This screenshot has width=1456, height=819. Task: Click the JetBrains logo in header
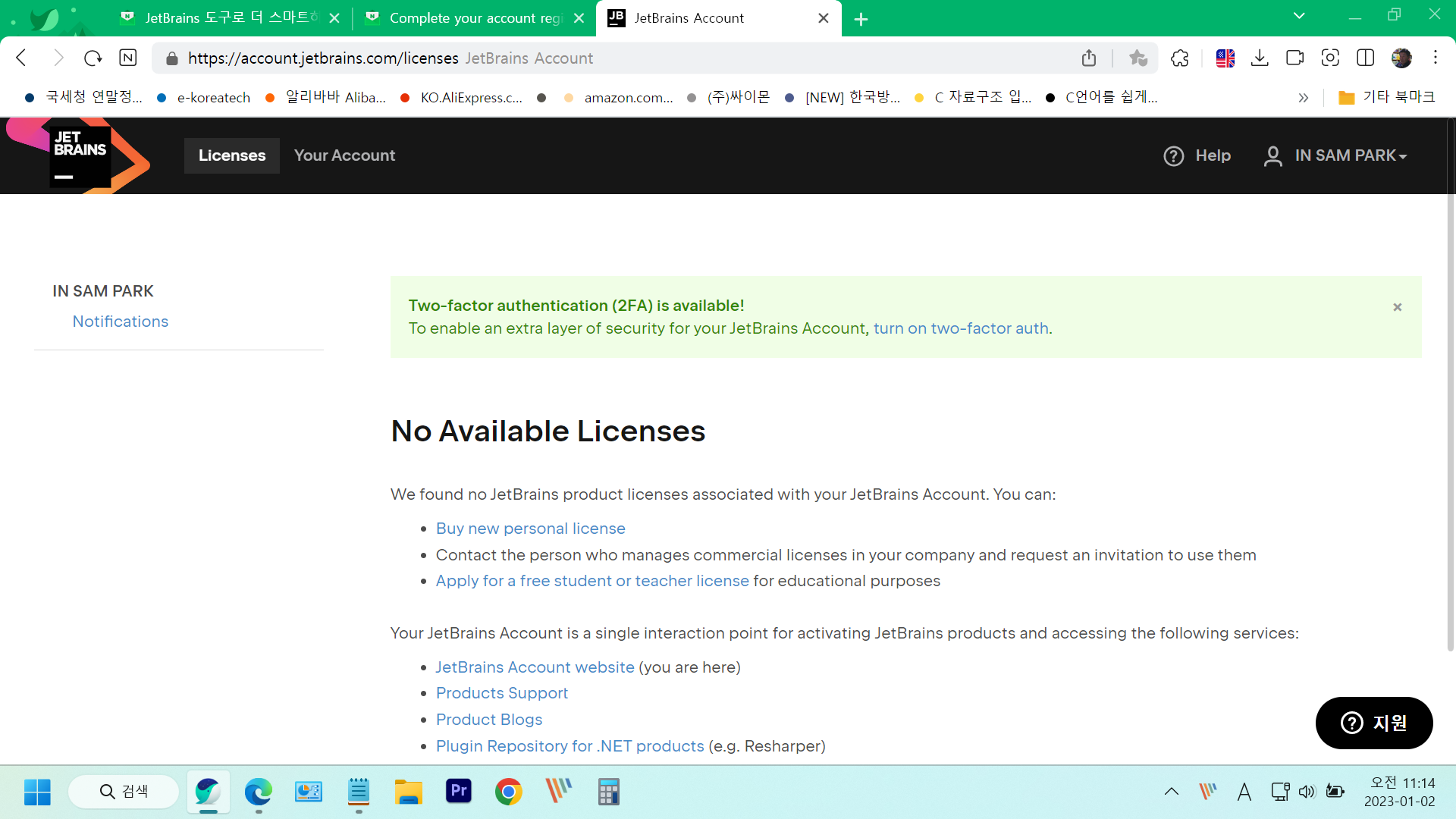pyautogui.click(x=79, y=155)
